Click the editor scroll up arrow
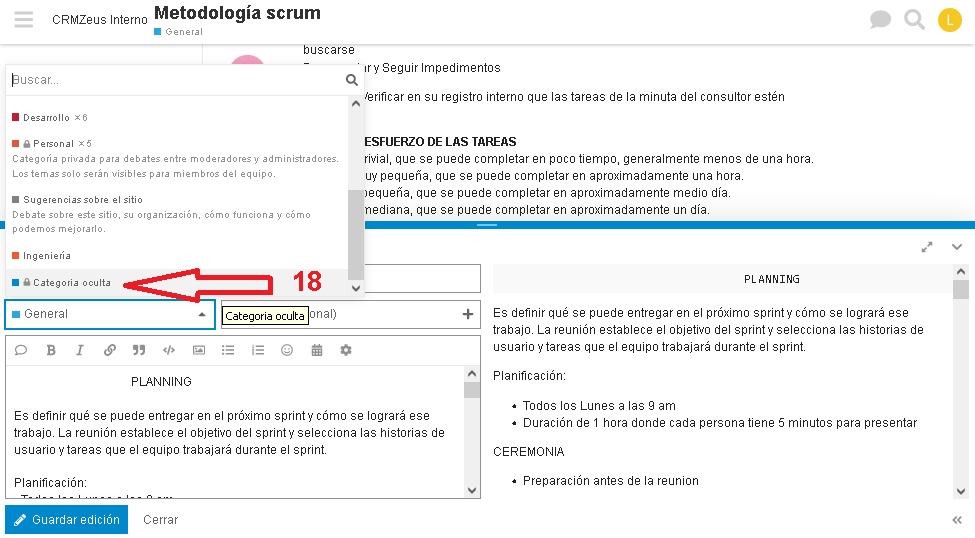This screenshot has width=975, height=538. (472, 374)
